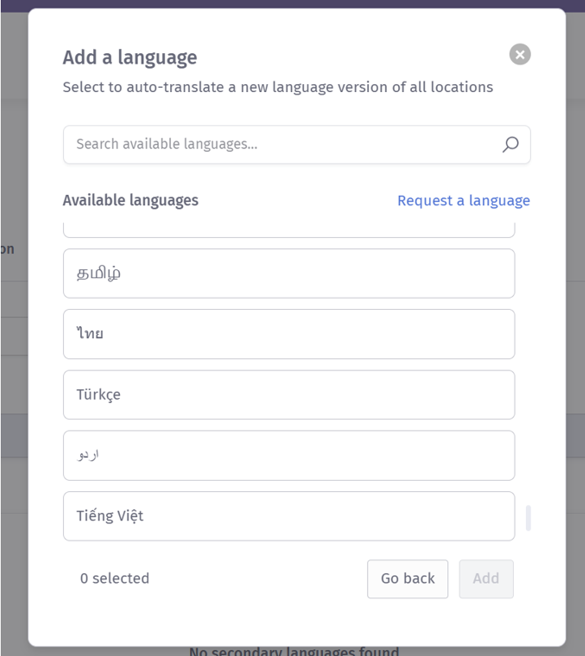Image resolution: width=585 pixels, height=656 pixels.
Task: Click the magnifying glass search icon
Action: click(510, 144)
